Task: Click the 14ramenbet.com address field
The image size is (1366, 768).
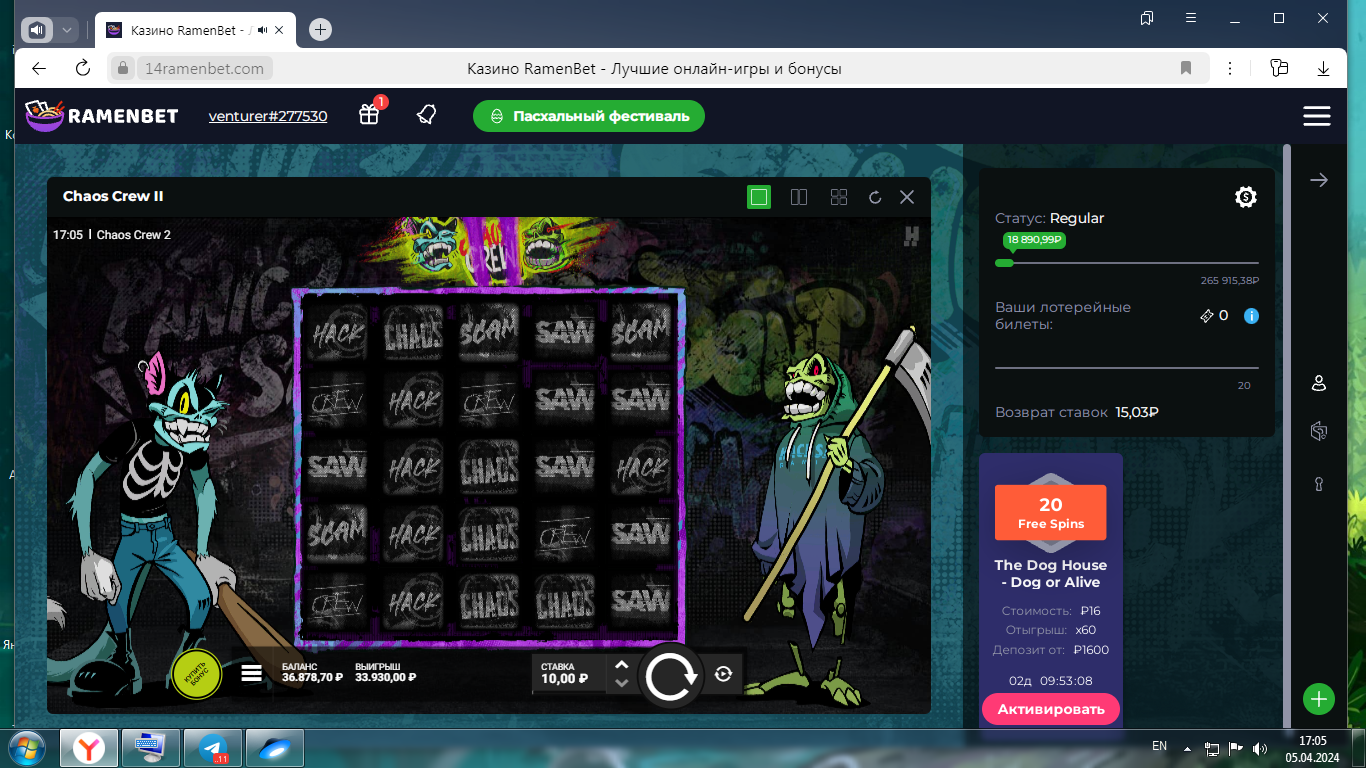Action: [205, 68]
